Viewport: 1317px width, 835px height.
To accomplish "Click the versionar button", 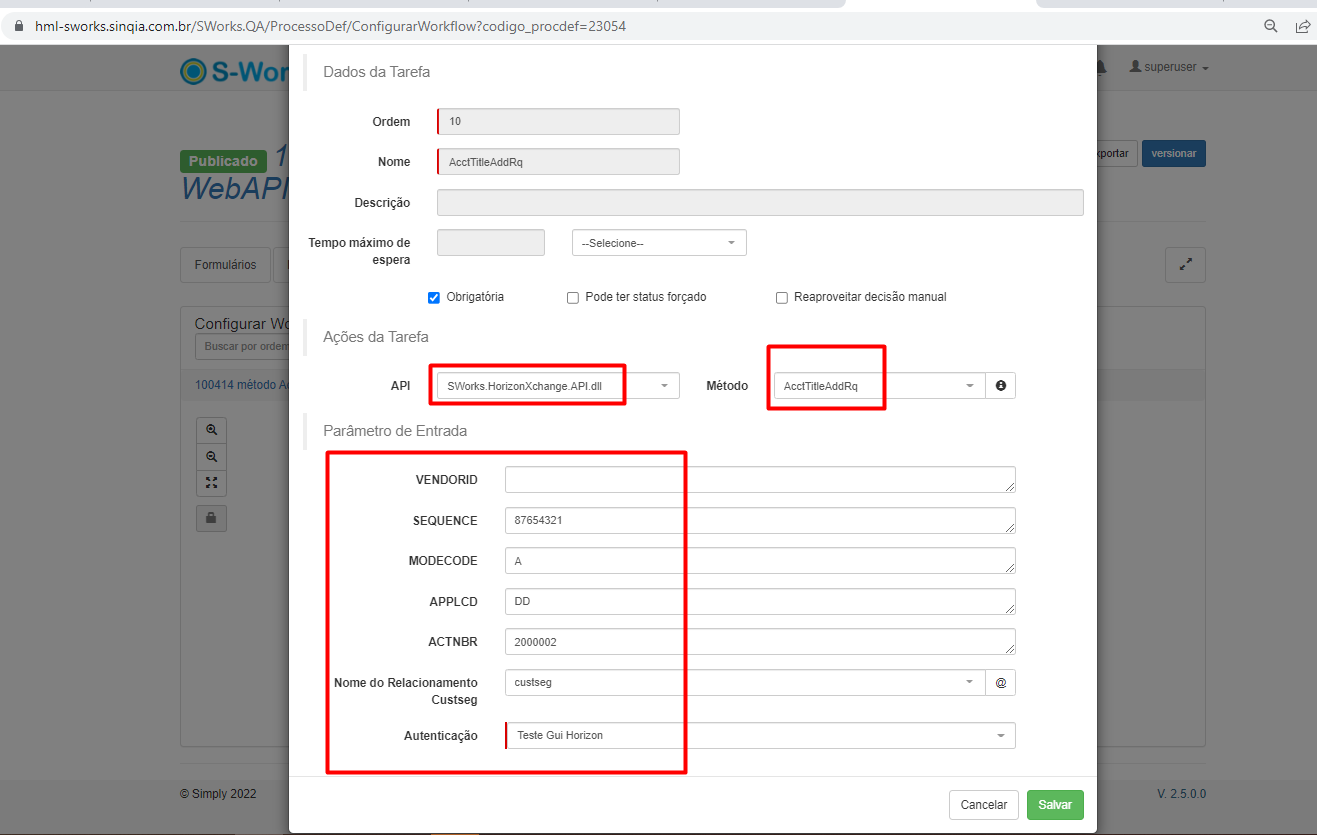I will pyautogui.click(x=1174, y=153).
